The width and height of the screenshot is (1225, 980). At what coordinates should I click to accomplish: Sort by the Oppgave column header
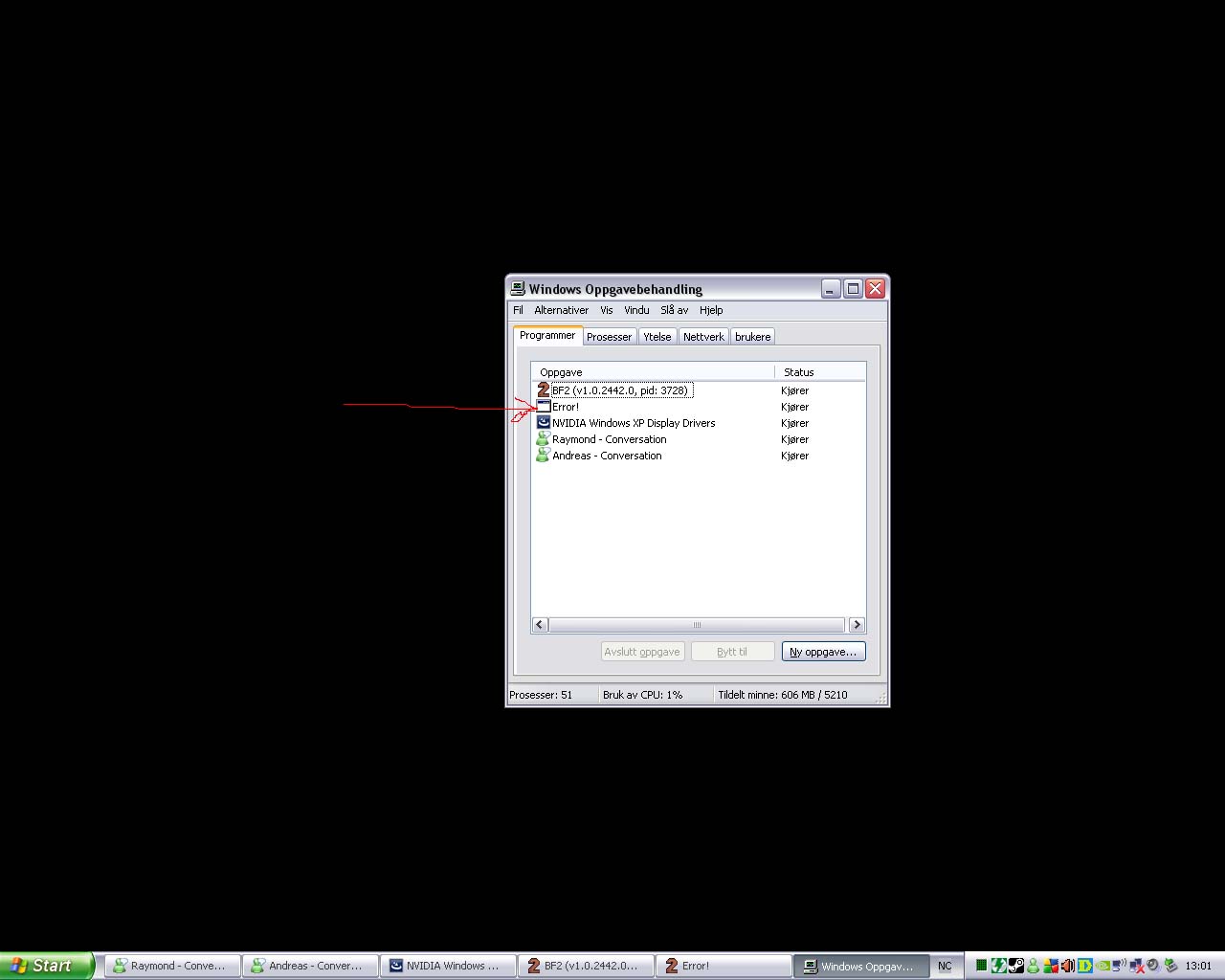click(x=653, y=372)
